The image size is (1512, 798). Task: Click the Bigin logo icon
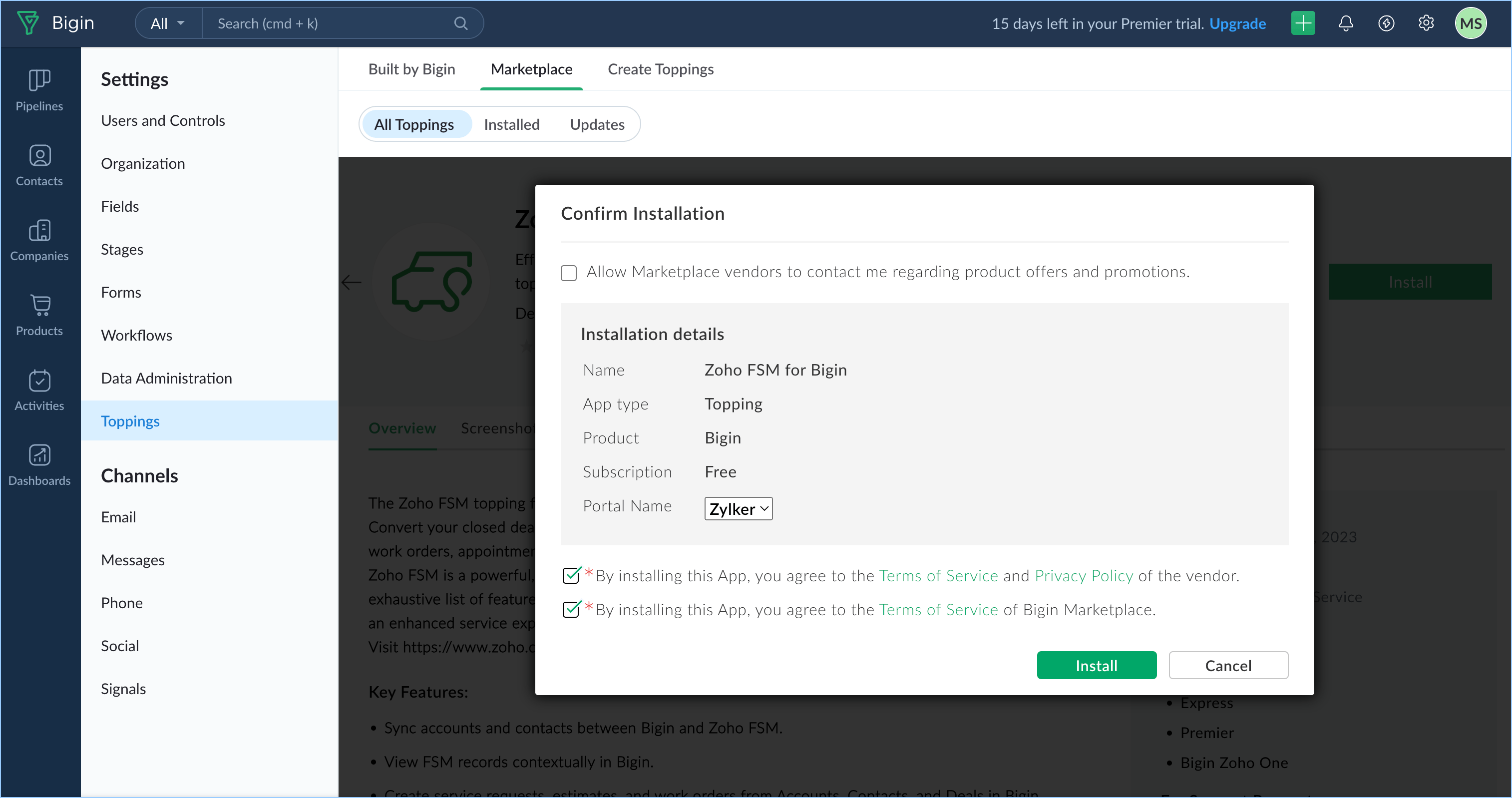[27, 23]
